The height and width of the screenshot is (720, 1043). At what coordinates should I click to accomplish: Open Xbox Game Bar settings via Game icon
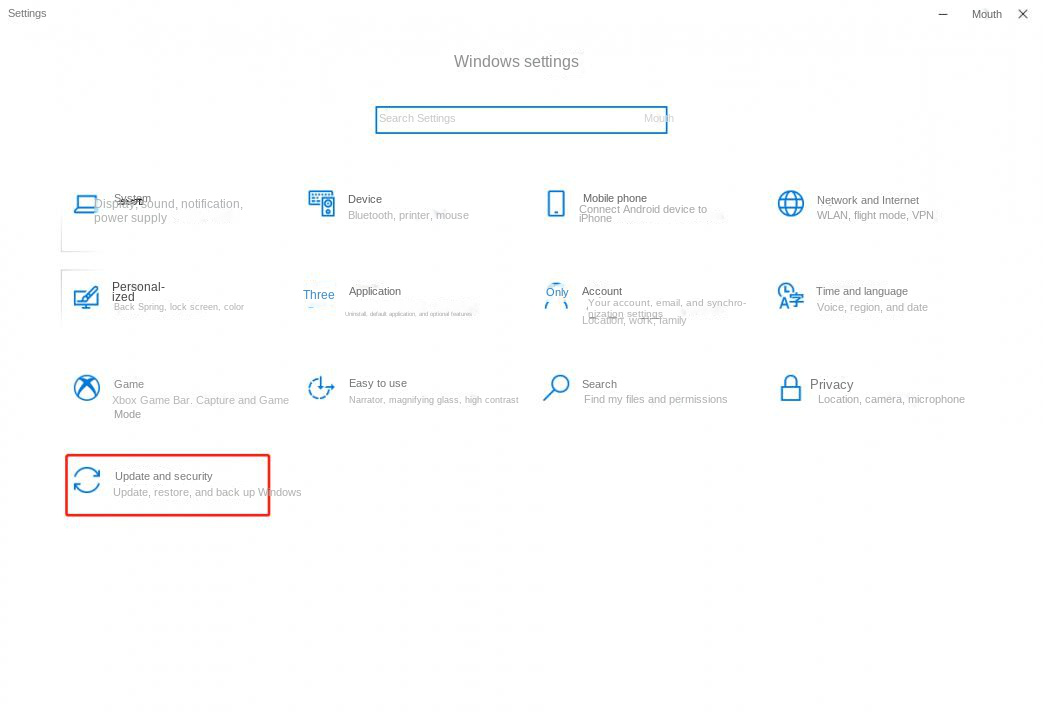(x=86, y=388)
